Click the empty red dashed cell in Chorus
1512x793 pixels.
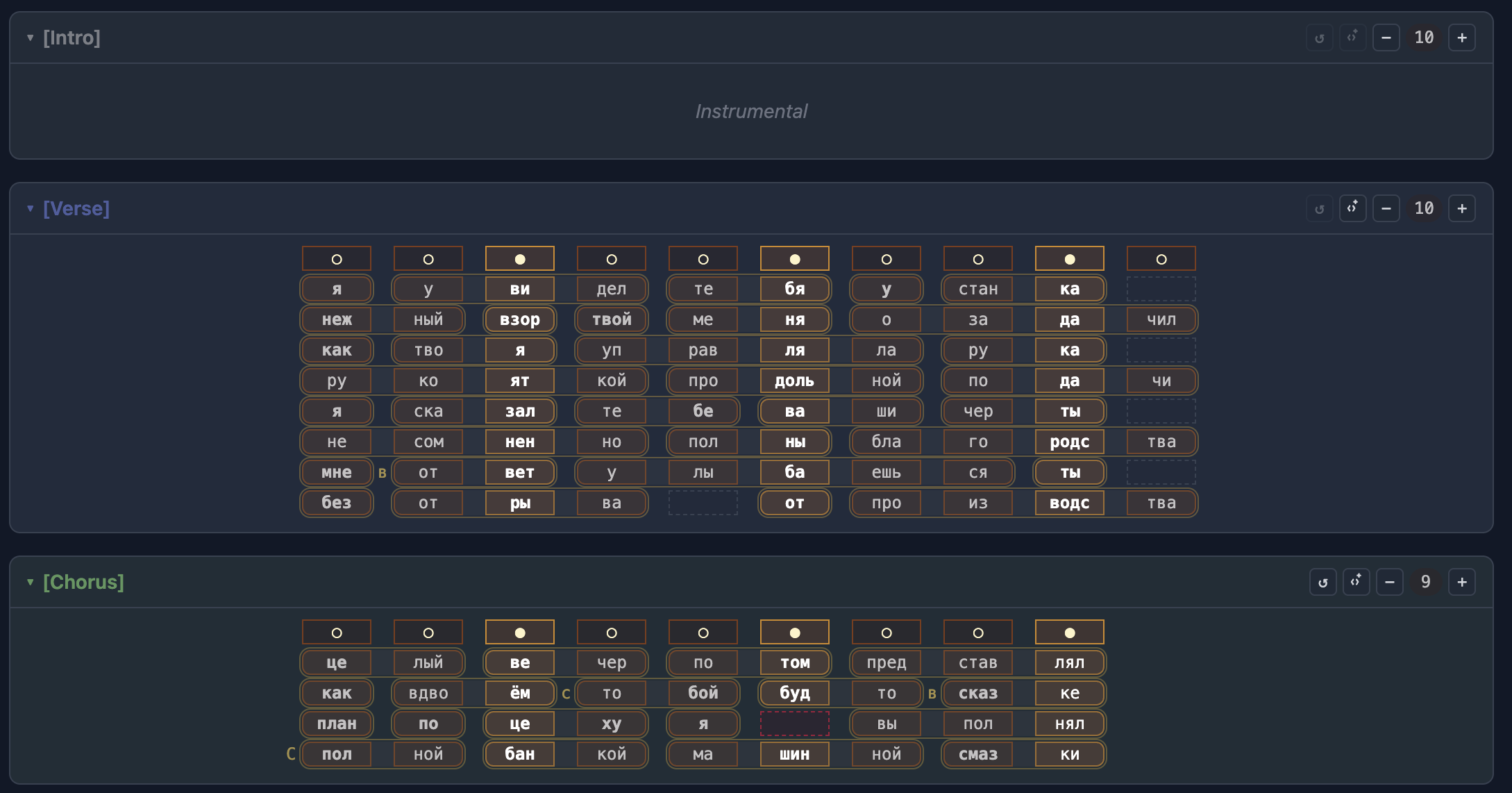pyautogui.click(x=795, y=724)
